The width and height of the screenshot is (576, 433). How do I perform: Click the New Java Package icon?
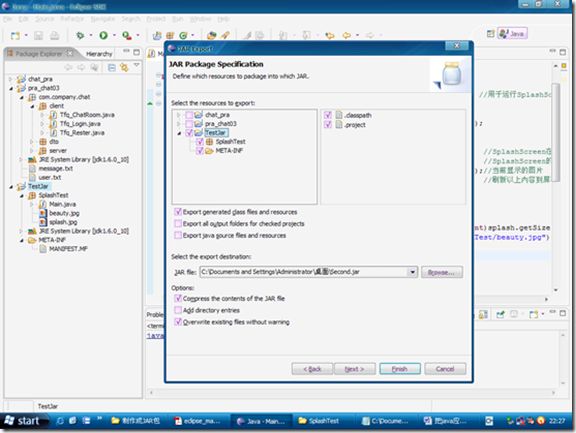(170, 35)
